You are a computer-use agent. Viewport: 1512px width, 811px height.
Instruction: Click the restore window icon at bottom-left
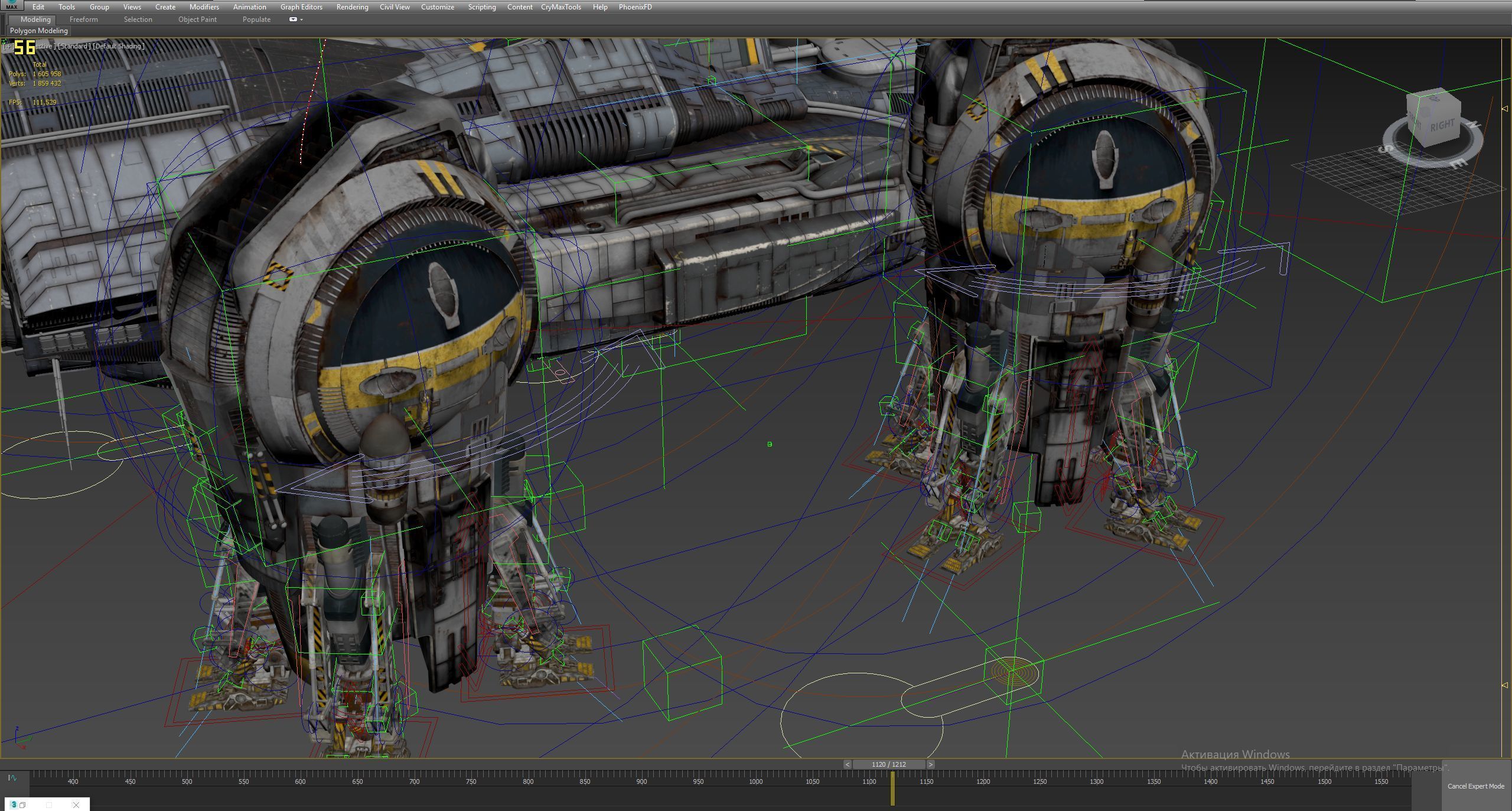pyautogui.click(x=22, y=805)
